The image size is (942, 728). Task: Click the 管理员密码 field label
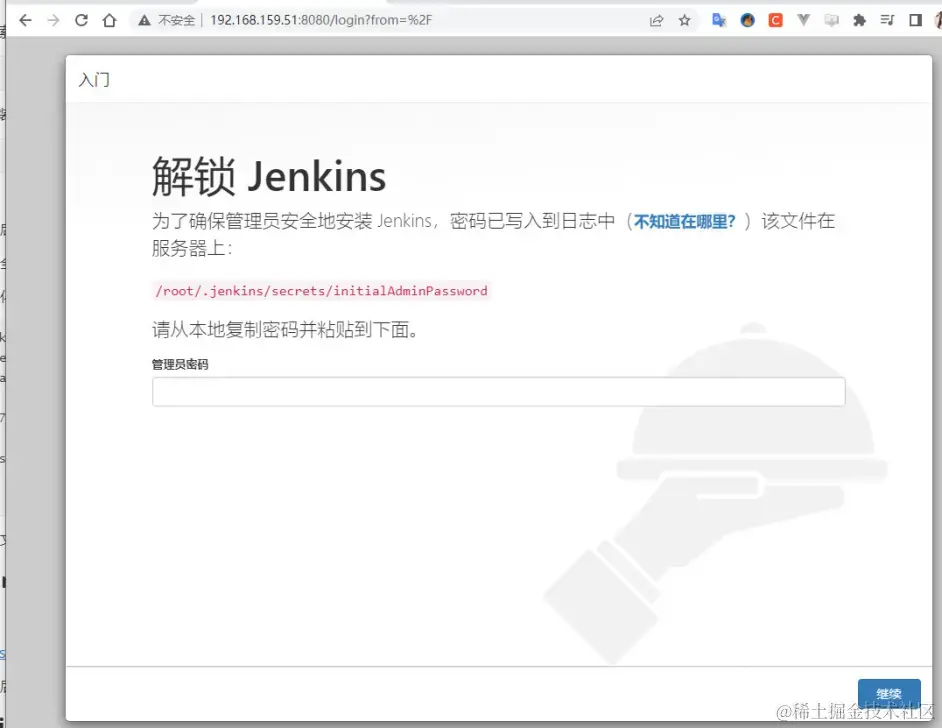(x=180, y=365)
